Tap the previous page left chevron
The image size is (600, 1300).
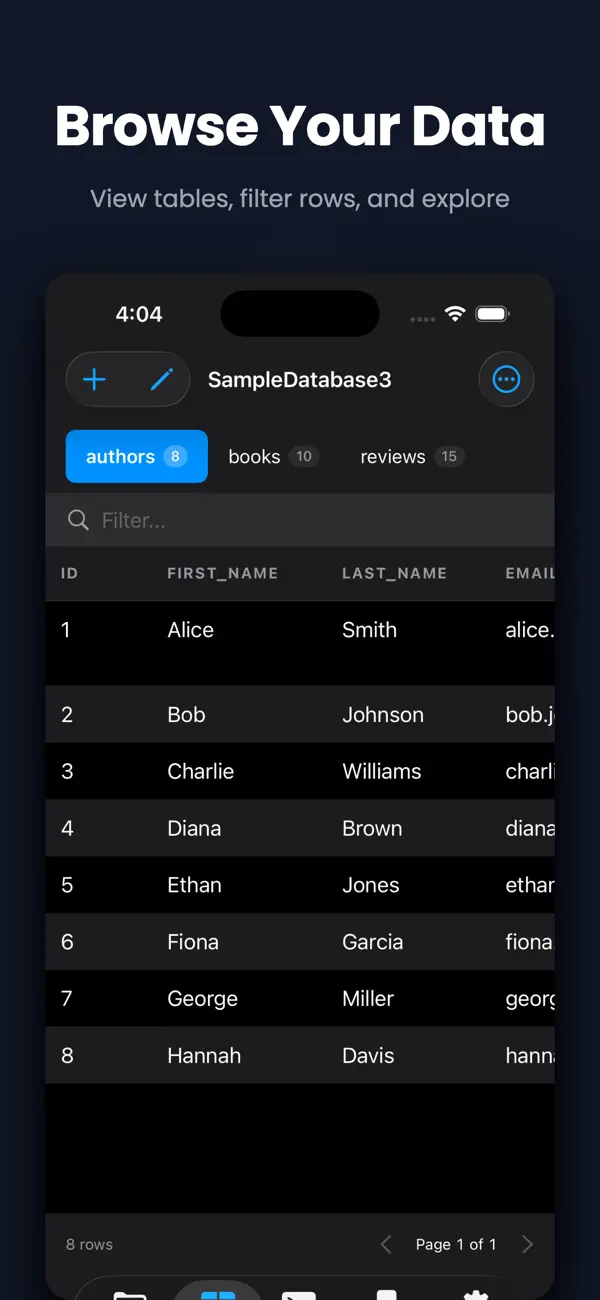tap(386, 1244)
